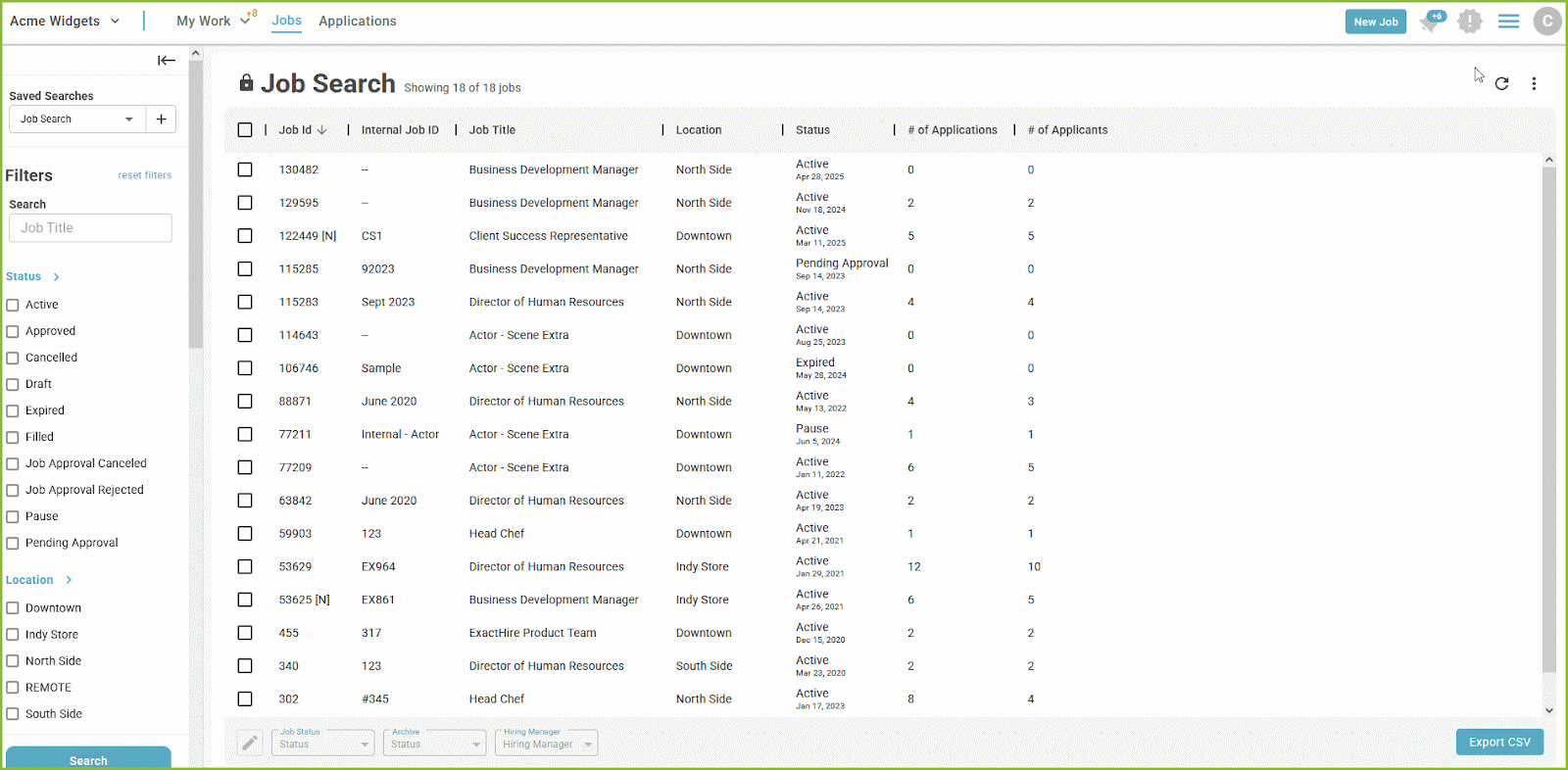1568x770 pixels.
Task: Check the Active status filter
Action: (13, 305)
